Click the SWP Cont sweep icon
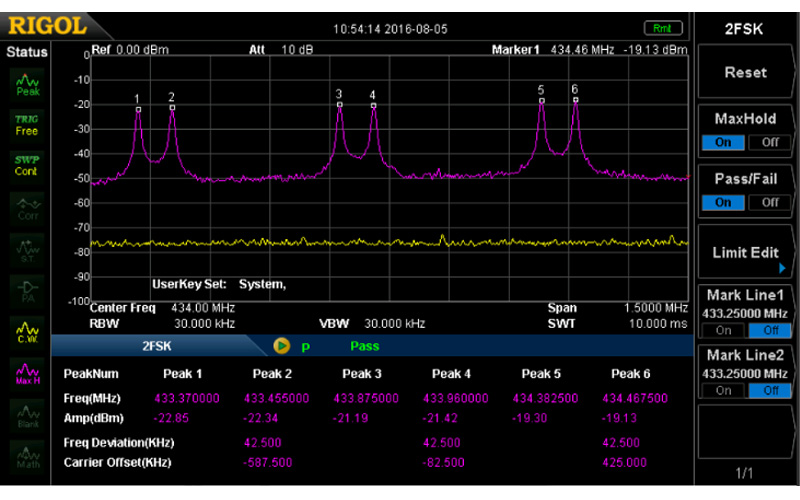The height and width of the screenshot is (500, 800). click(x=27, y=166)
